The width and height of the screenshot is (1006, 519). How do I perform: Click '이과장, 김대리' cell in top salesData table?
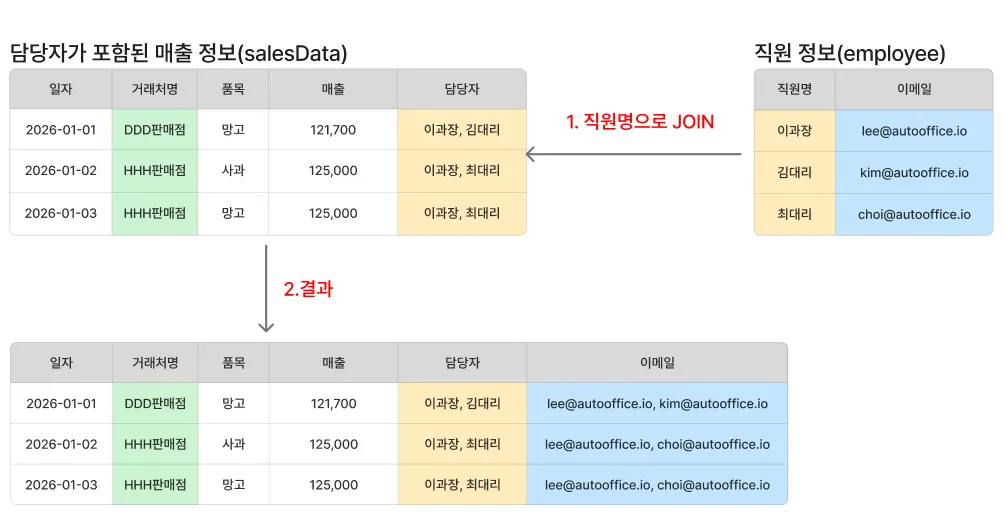[x=461, y=129]
